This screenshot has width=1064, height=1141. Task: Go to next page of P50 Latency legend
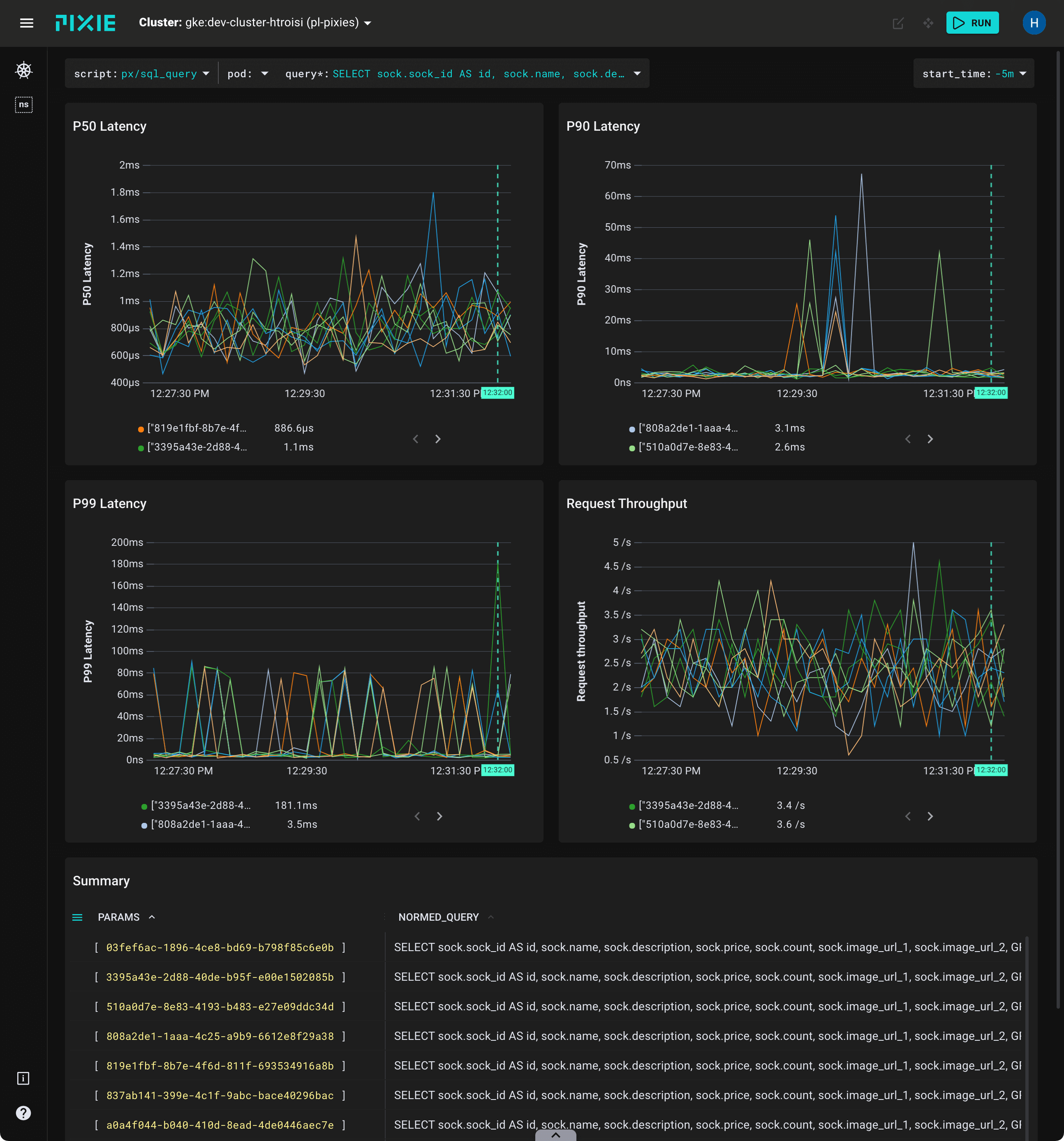pos(438,439)
